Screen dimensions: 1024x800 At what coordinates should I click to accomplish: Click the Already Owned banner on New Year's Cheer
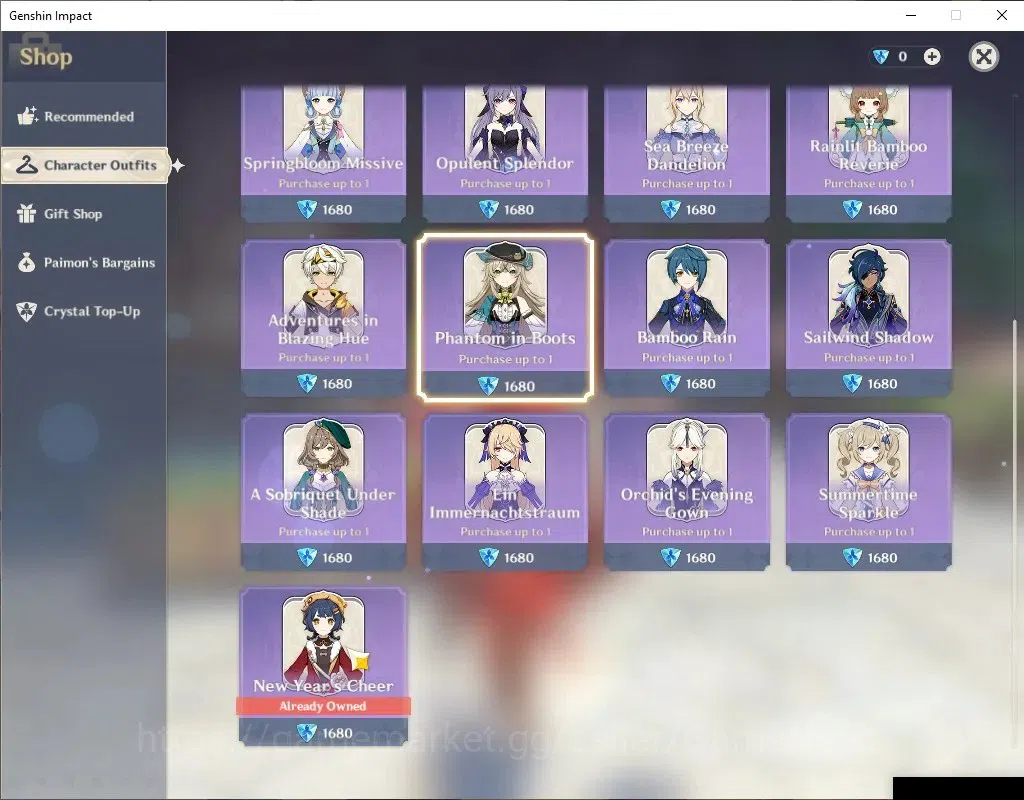(x=323, y=706)
